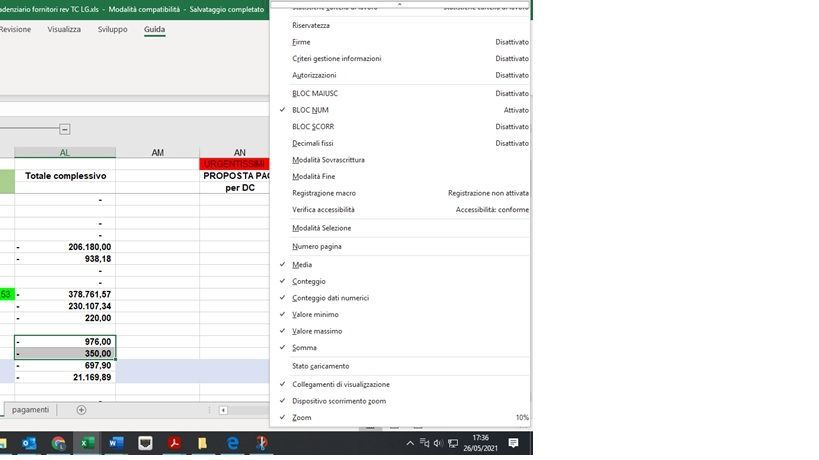Launch Microsoft Edge from the taskbar
819x460 pixels.
232,443
